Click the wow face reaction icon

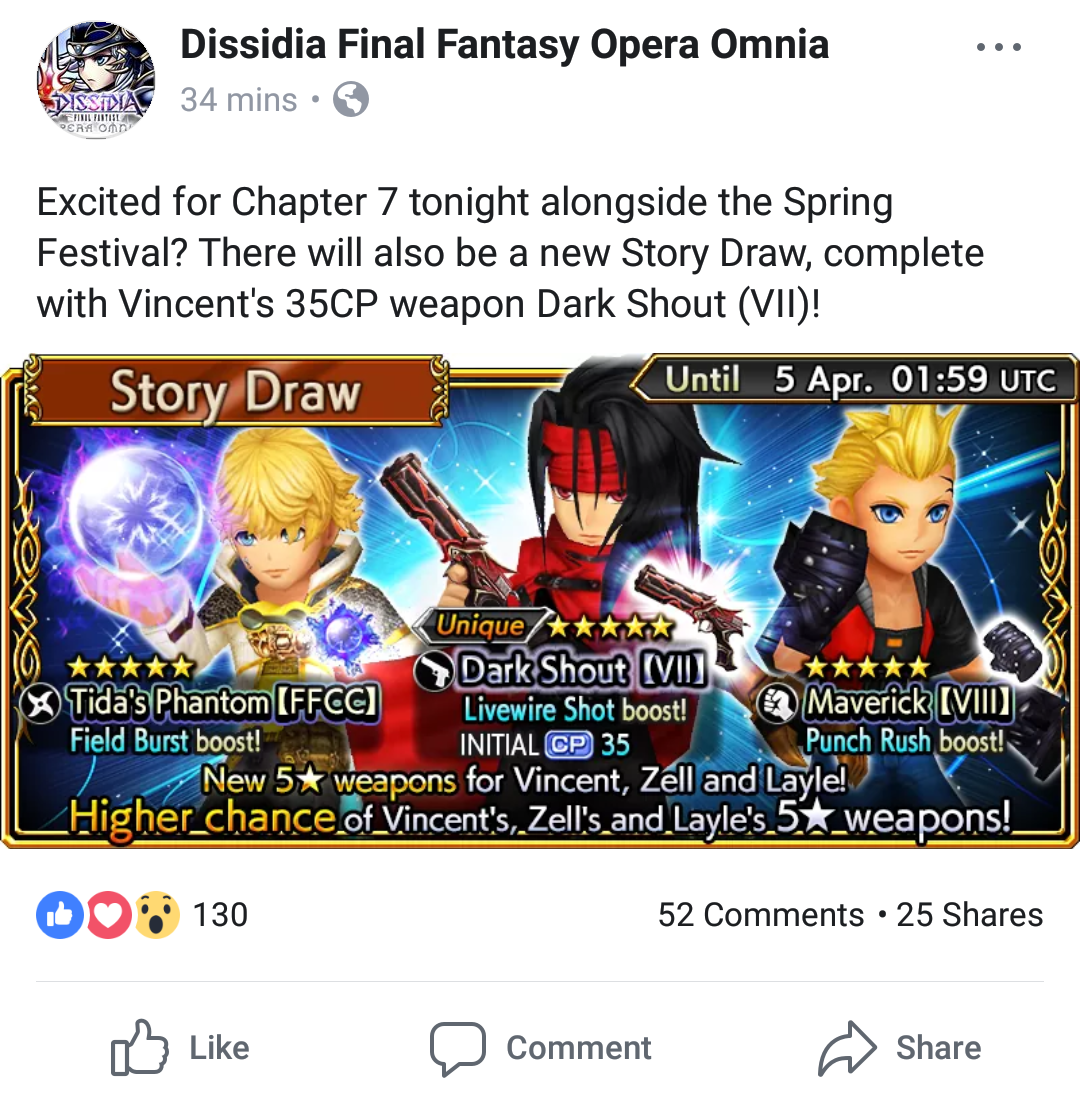(157, 915)
